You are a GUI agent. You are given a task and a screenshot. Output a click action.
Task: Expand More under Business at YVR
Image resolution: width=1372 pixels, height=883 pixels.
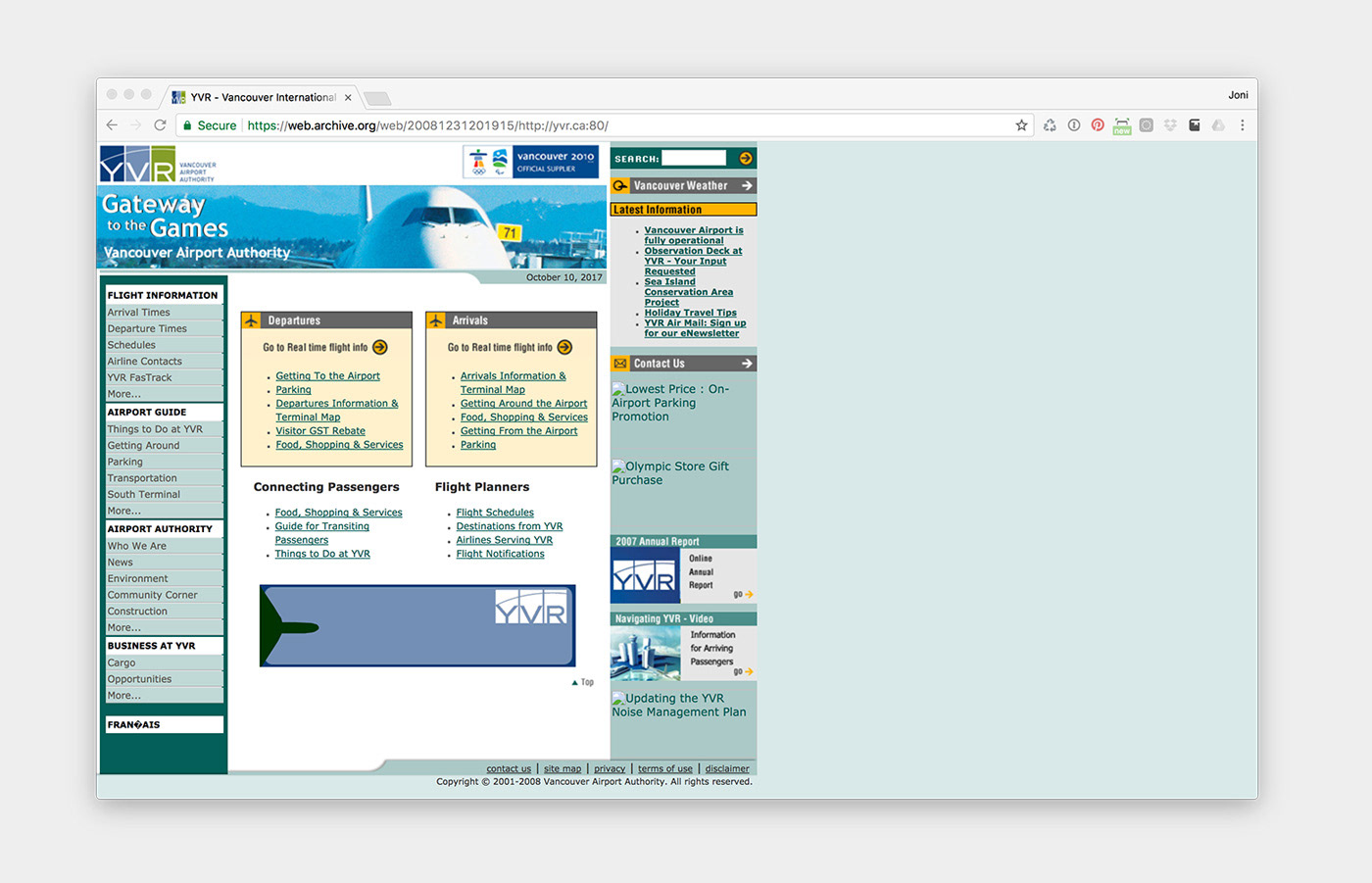(123, 695)
